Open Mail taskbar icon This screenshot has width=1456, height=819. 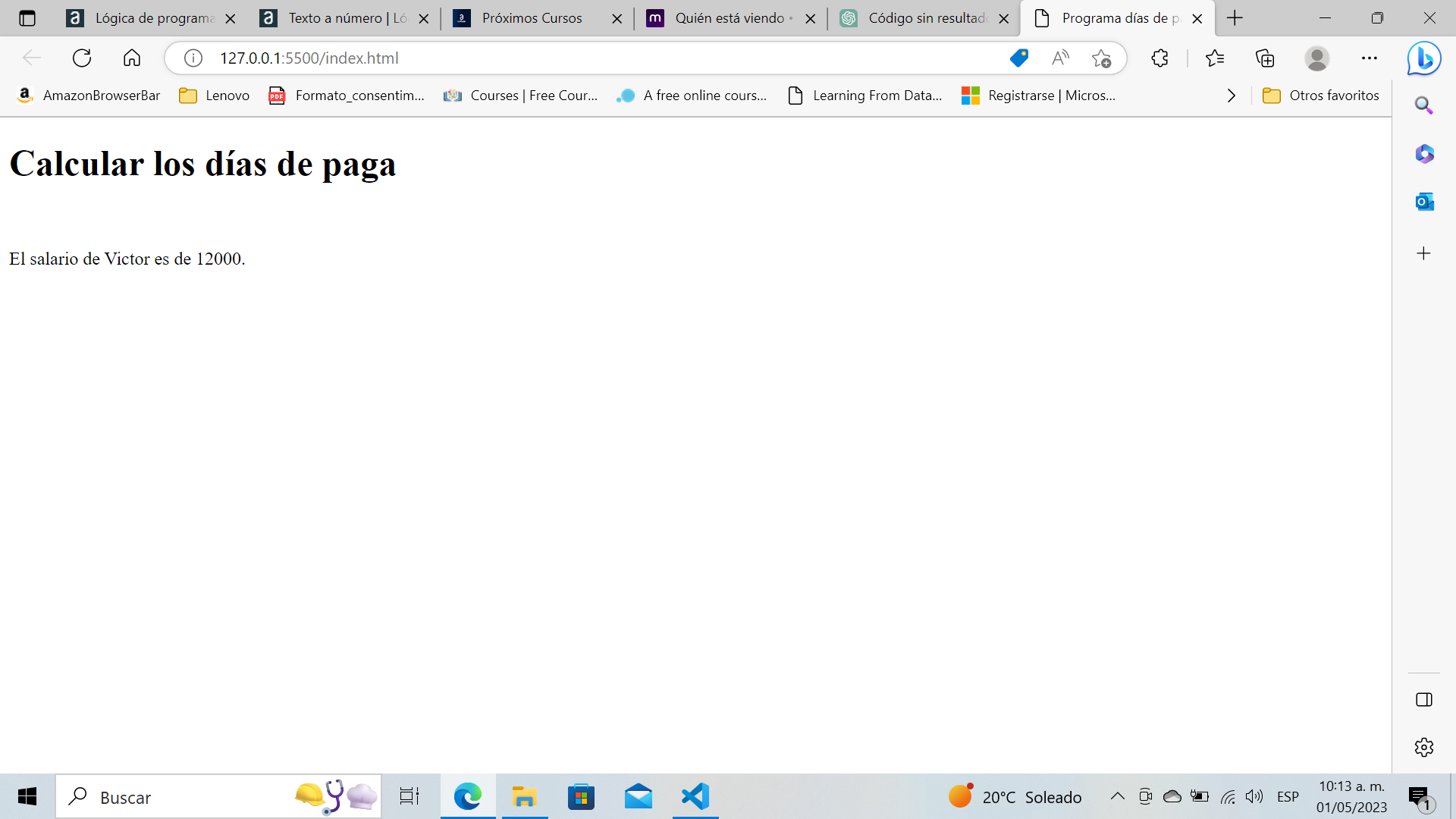[x=639, y=796]
